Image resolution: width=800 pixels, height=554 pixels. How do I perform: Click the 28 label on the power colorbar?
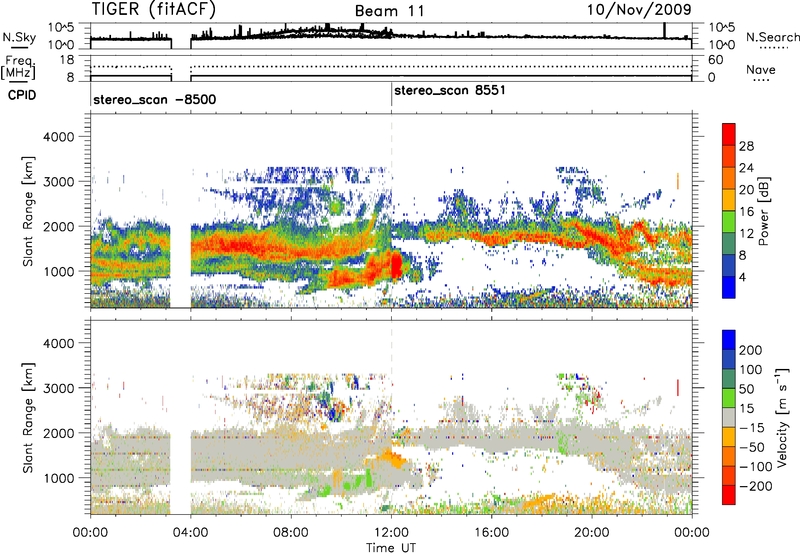[x=746, y=146]
